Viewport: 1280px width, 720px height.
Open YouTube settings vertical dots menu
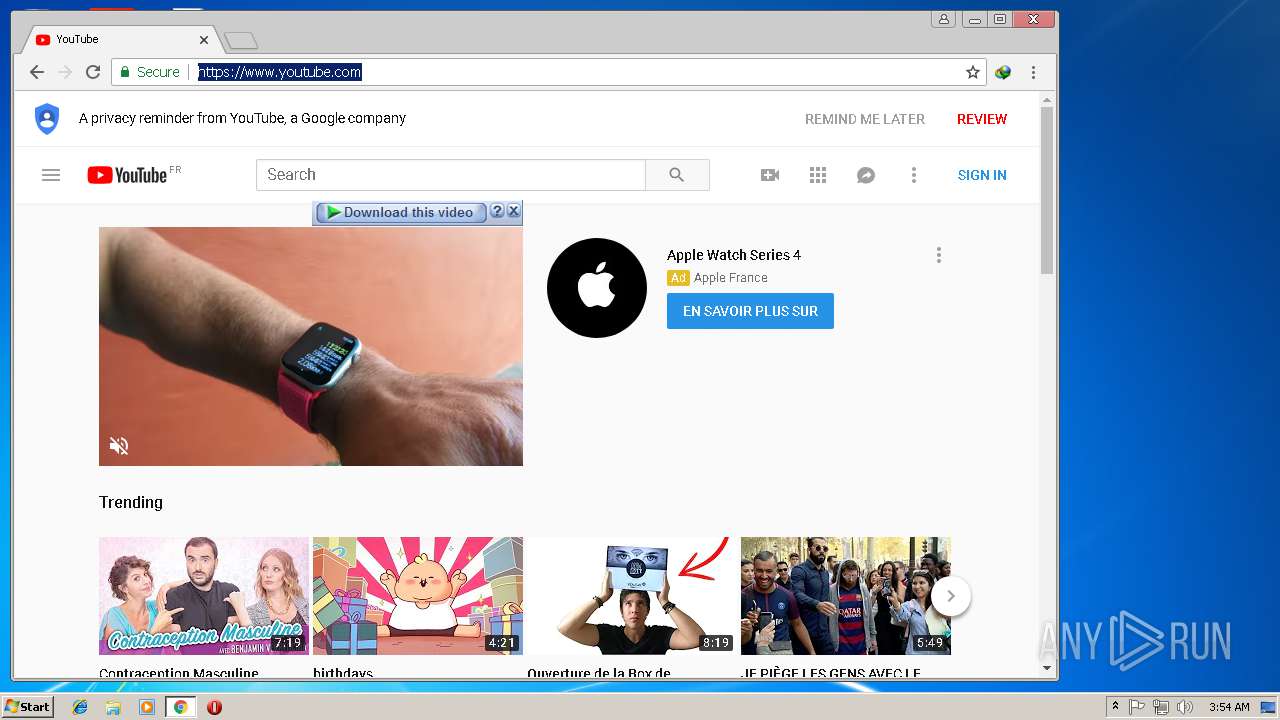click(913, 175)
